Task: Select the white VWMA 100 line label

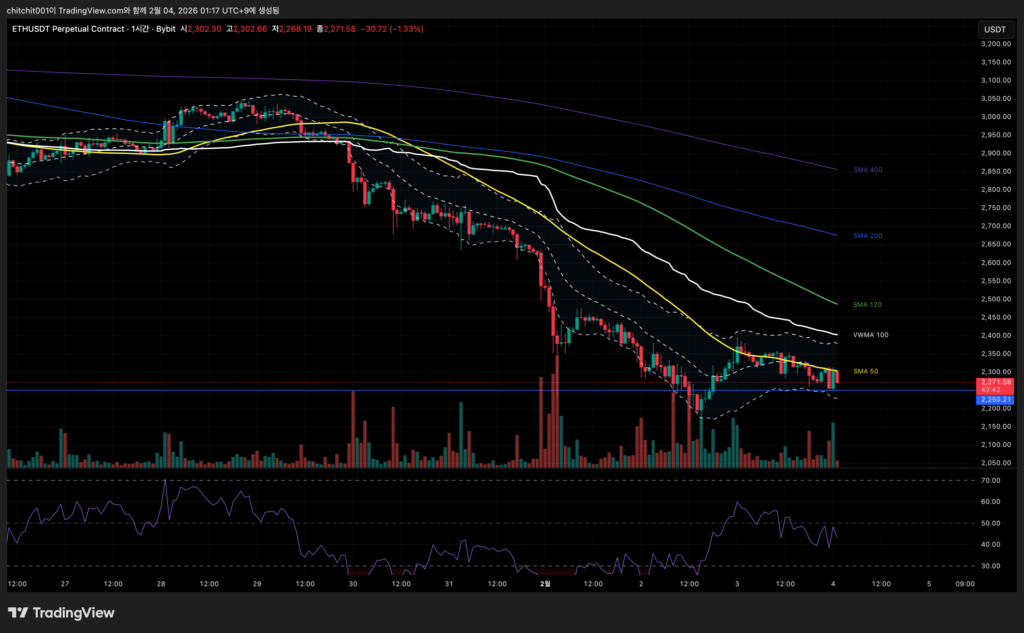Action: (x=869, y=335)
